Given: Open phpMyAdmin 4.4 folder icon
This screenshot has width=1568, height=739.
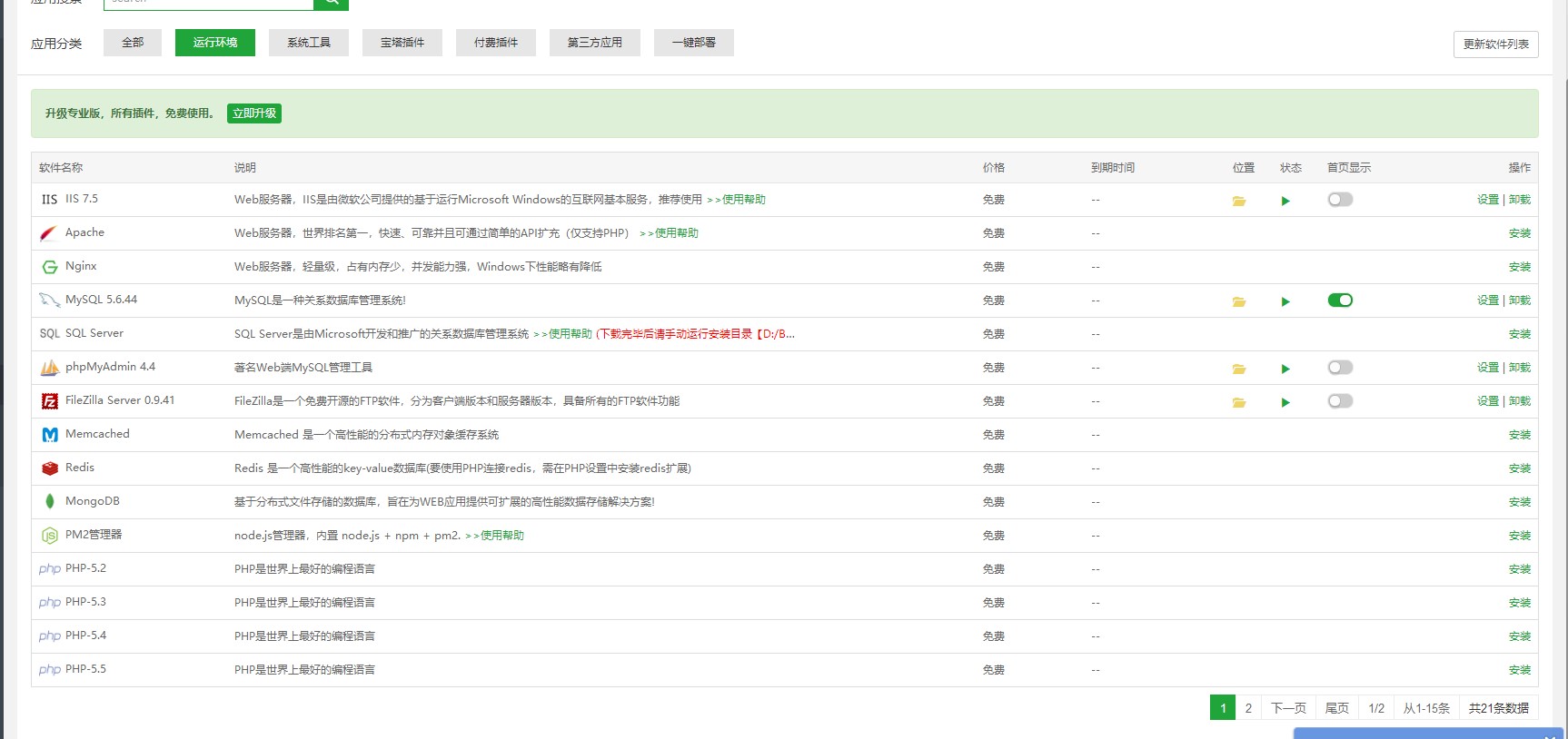Looking at the screenshot, I should (1238, 369).
